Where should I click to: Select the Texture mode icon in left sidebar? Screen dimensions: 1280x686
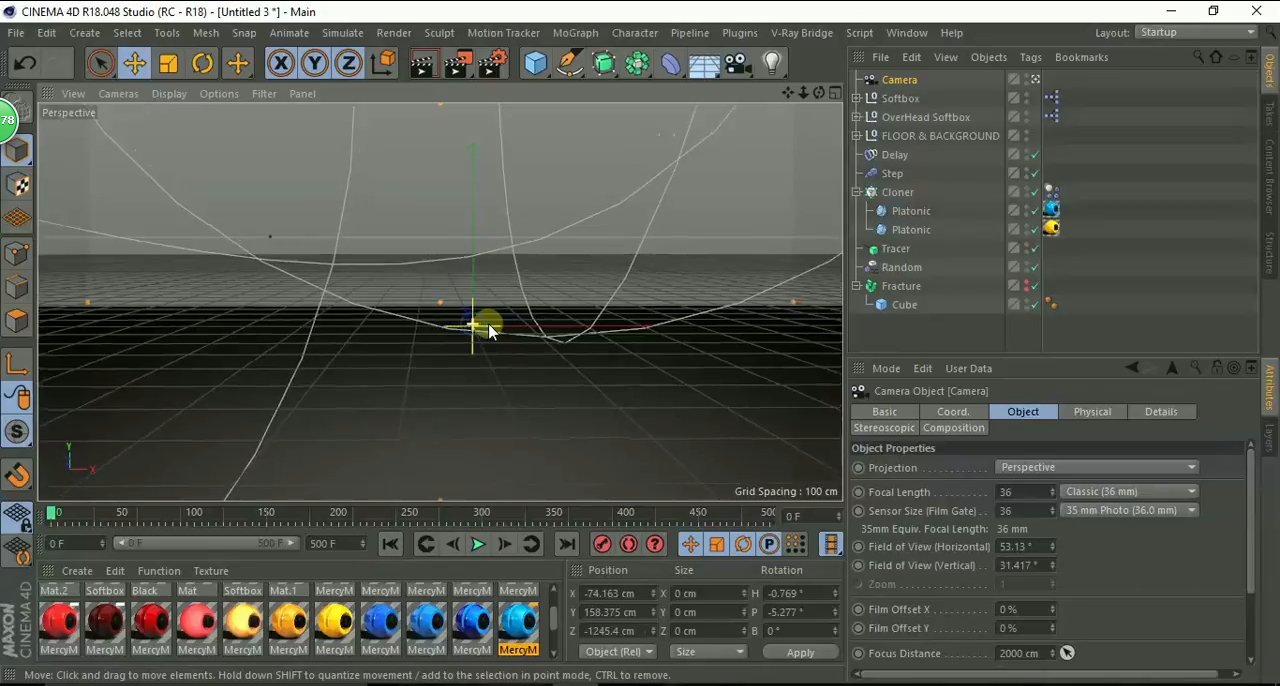pyautogui.click(x=17, y=185)
